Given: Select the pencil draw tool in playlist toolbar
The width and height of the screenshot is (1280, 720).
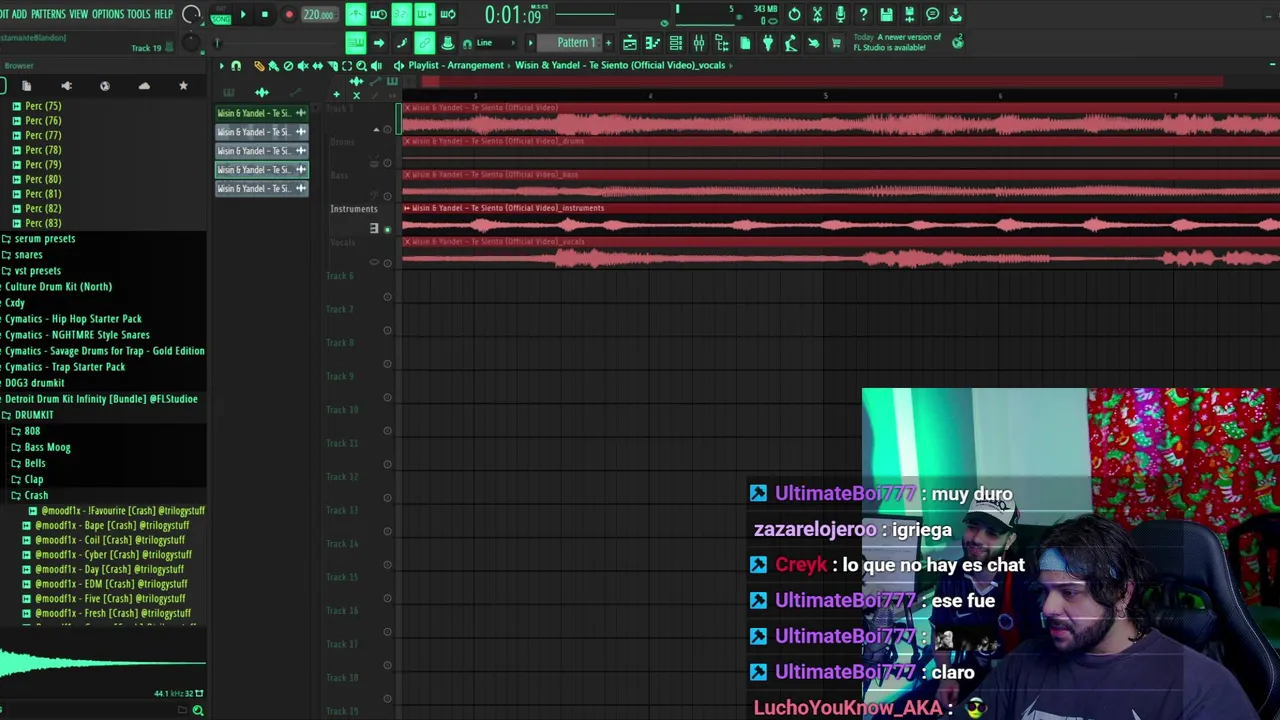Looking at the screenshot, I should pos(259,65).
